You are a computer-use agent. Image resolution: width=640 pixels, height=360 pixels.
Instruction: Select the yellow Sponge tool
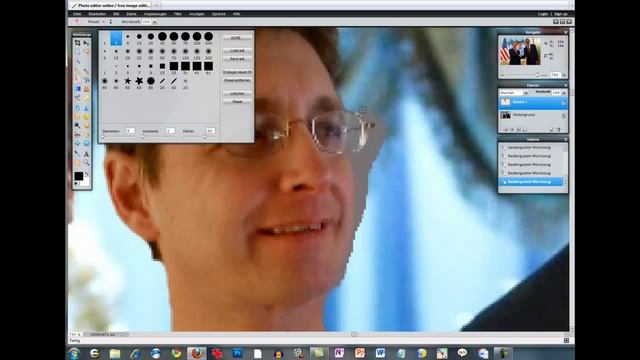click(86, 117)
